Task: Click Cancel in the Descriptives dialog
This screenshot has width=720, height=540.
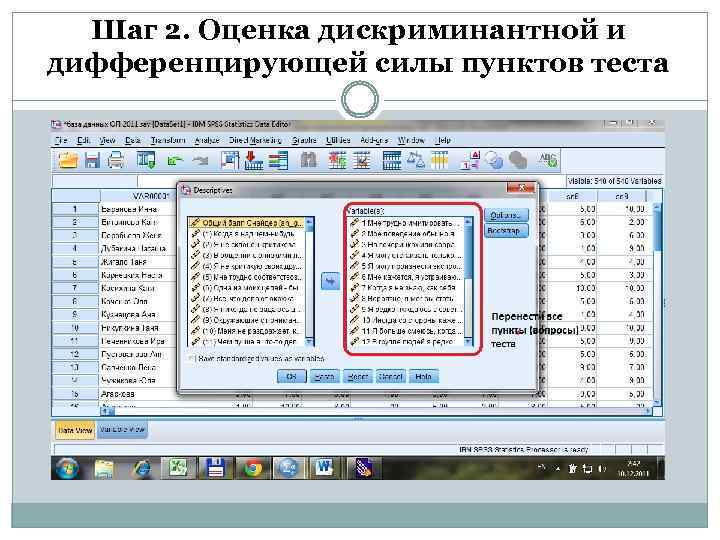Action: pyautogui.click(x=390, y=377)
